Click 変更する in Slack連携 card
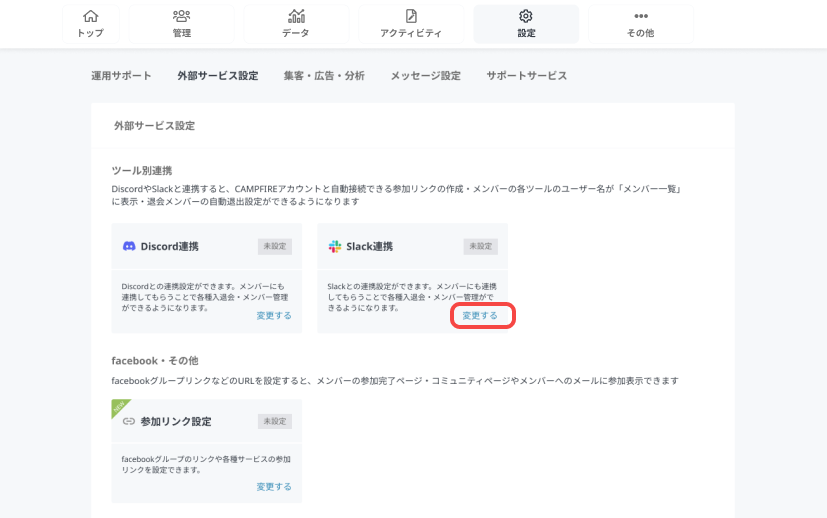Image resolution: width=827 pixels, height=518 pixels. pyautogui.click(x=480, y=315)
